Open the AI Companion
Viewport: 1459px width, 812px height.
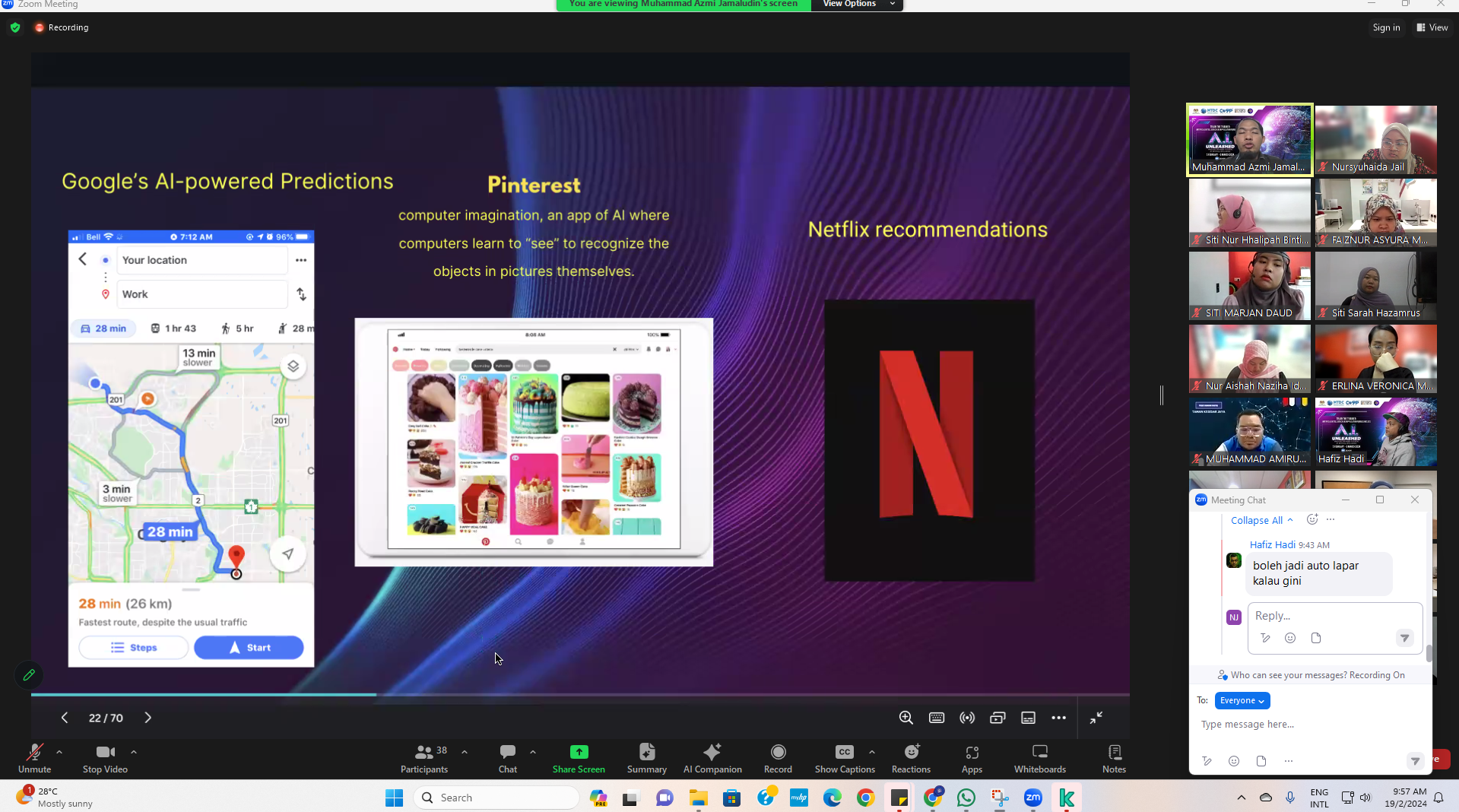(x=712, y=758)
